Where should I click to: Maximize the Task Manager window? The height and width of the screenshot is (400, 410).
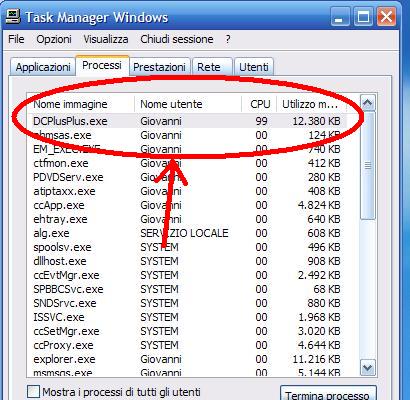click(x=363, y=17)
